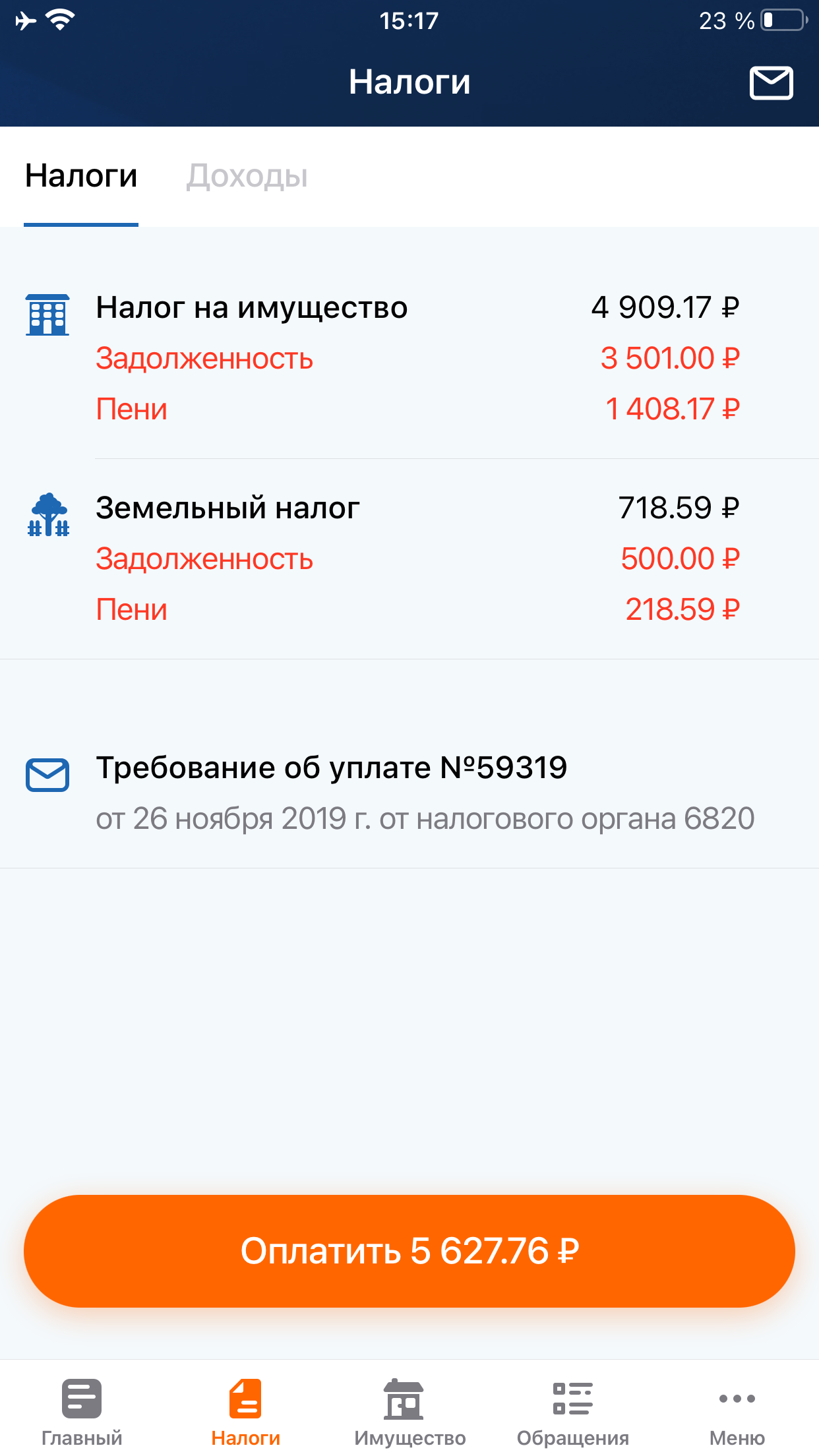
Task: Open Обращения bottom navigation icon
Action: pos(572,1399)
